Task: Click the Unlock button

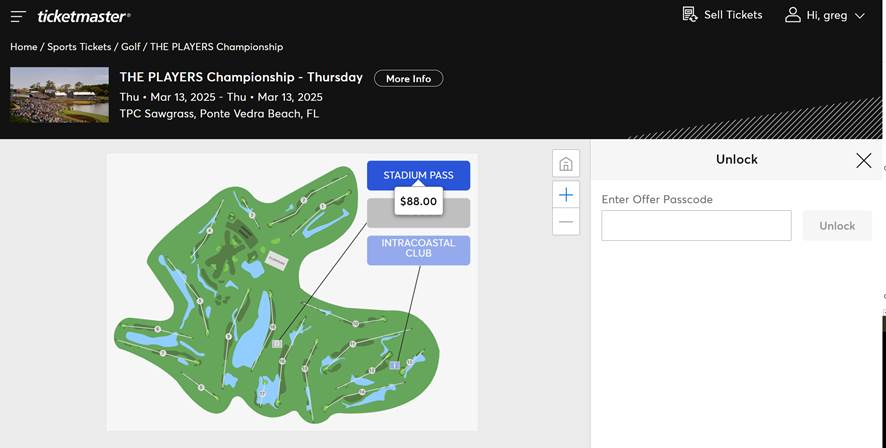Action: click(x=837, y=225)
